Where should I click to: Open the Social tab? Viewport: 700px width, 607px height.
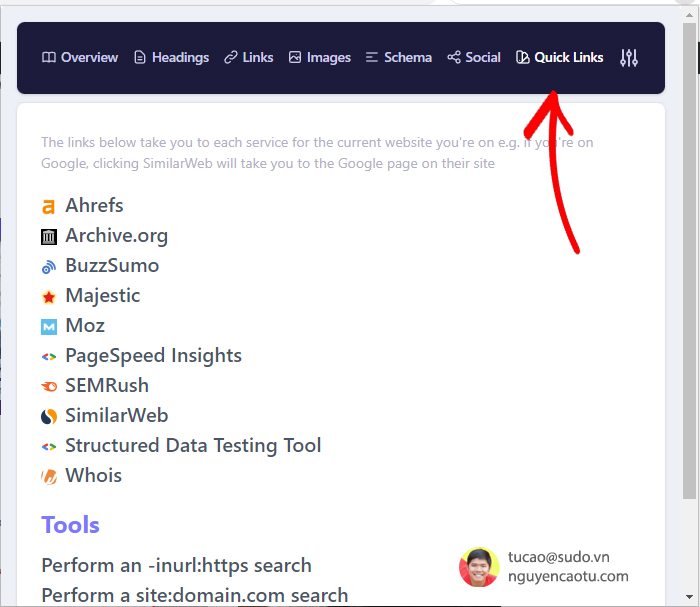pos(473,58)
